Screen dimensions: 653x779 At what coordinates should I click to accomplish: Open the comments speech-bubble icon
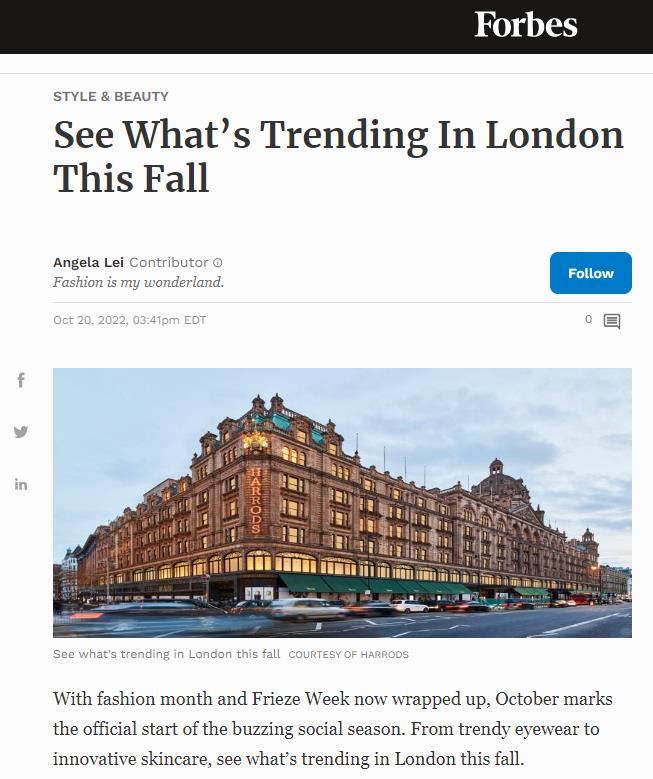612,321
